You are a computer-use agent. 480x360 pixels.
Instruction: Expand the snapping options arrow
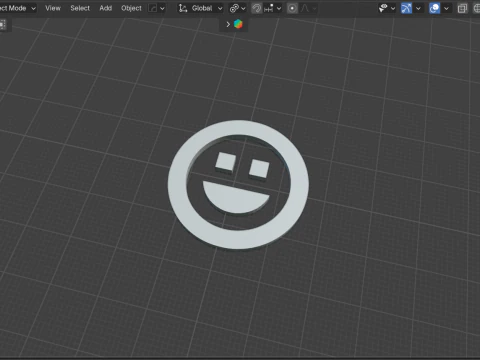[x=279, y=8]
